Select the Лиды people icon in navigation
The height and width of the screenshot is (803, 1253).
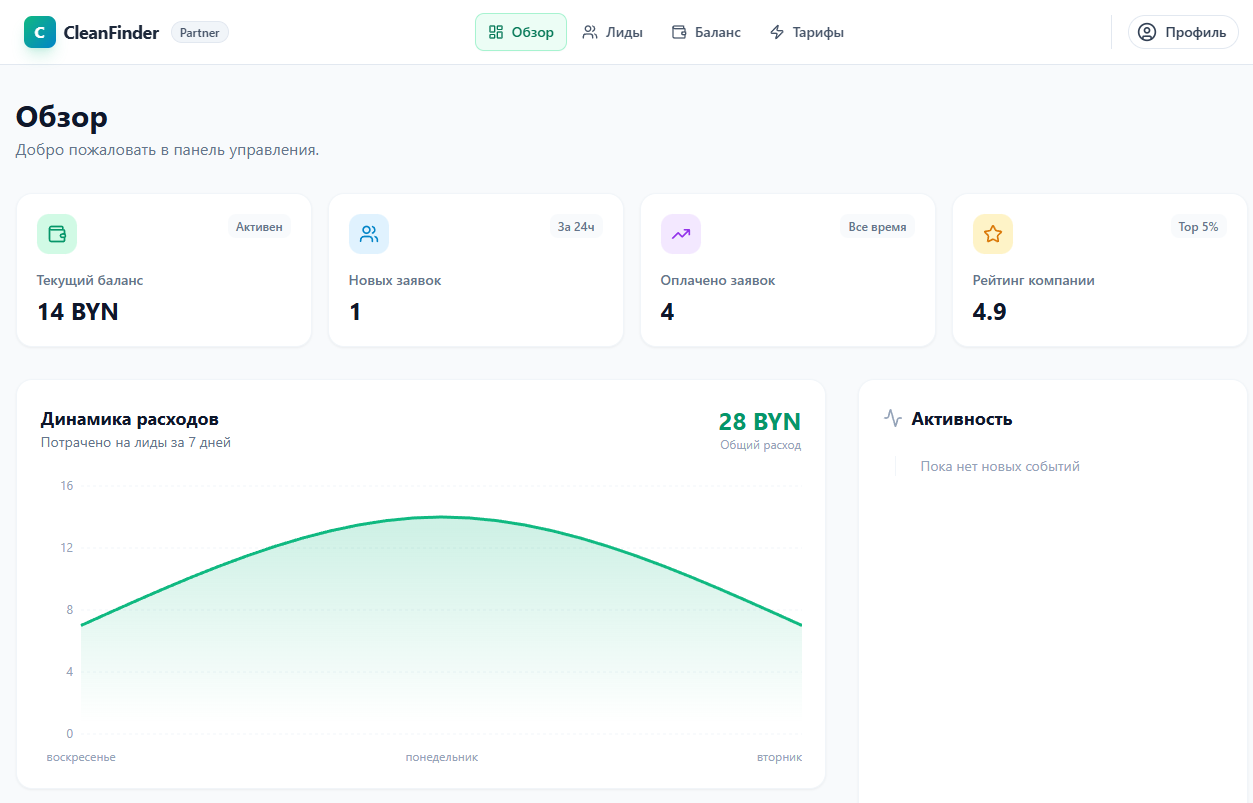(590, 31)
